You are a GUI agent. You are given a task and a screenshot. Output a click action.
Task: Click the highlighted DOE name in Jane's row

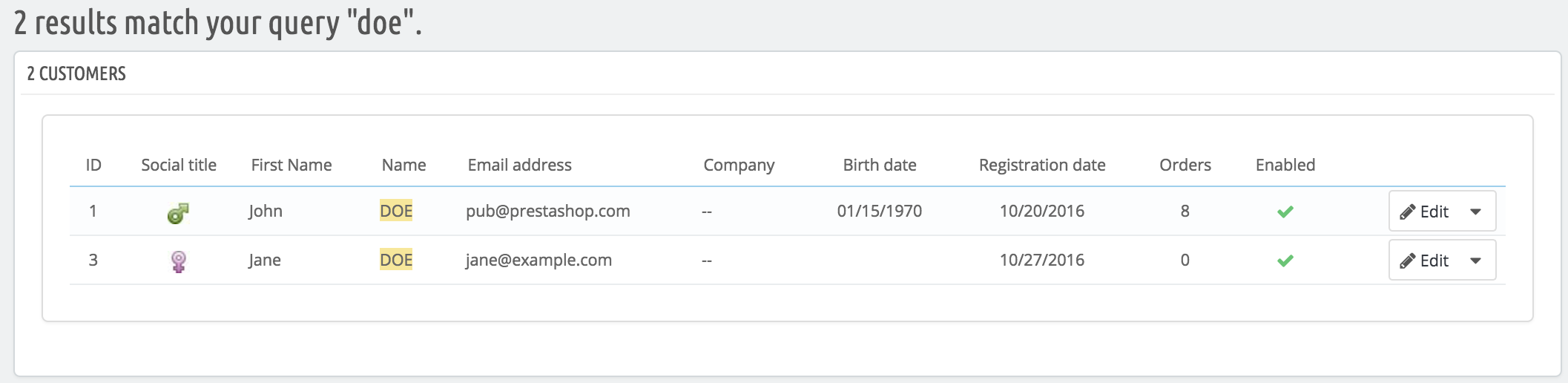point(396,261)
